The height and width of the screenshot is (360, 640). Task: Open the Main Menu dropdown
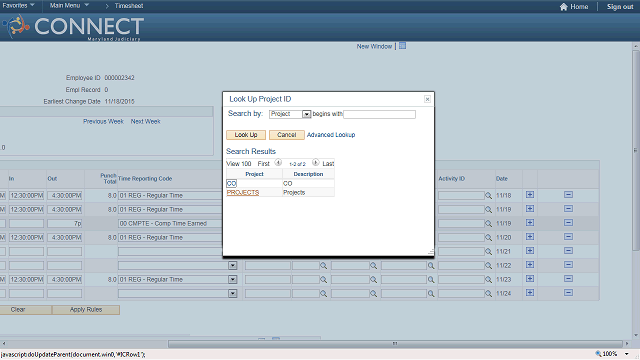pyautogui.click(x=69, y=6)
